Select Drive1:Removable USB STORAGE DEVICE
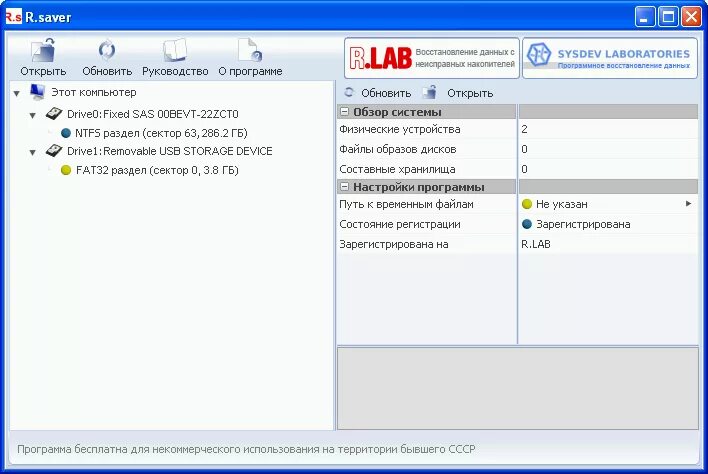Screen dimensions: 708x474 point(170,151)
